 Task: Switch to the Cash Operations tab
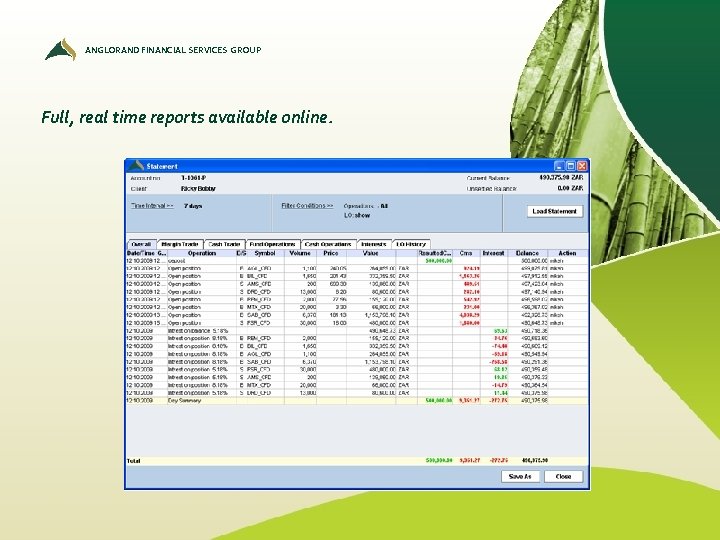(x=328, y=244)
